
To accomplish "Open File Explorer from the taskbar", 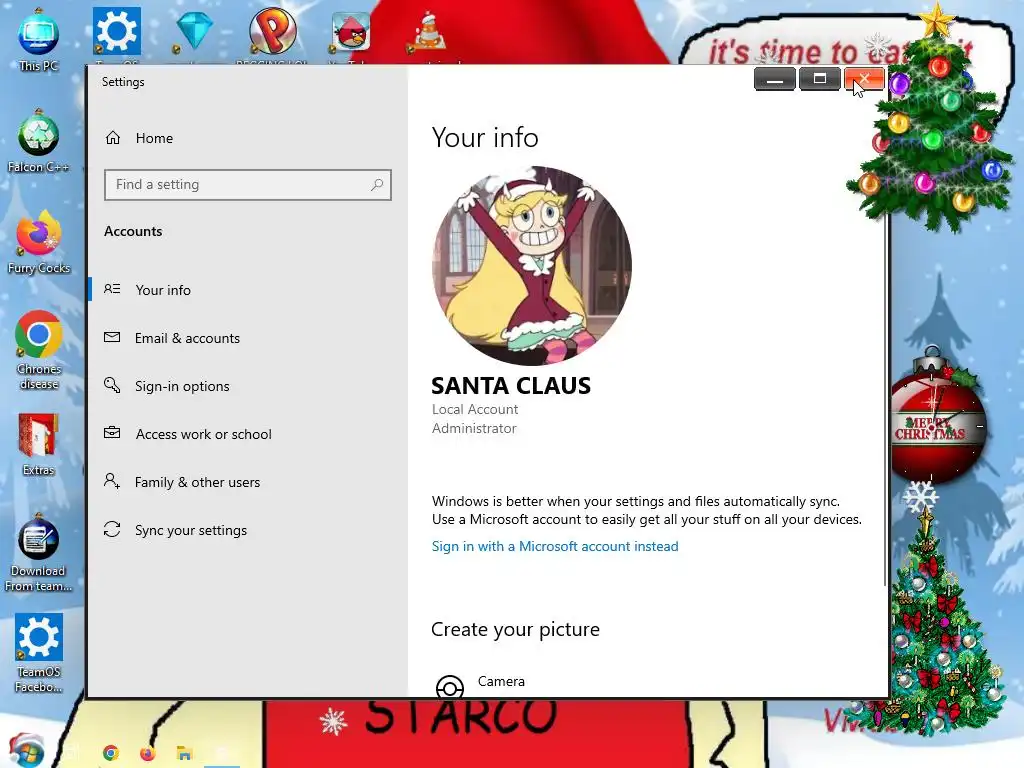I will click(184, 753).
